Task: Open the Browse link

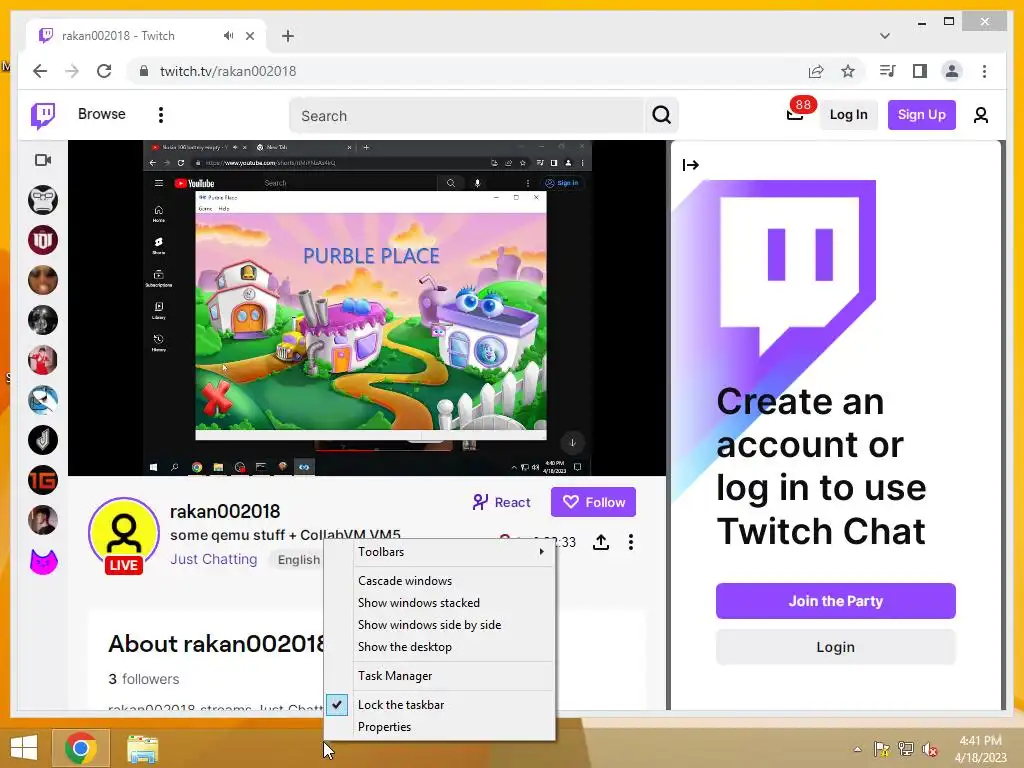Action: pyautogui.click(x=101, y=114)
